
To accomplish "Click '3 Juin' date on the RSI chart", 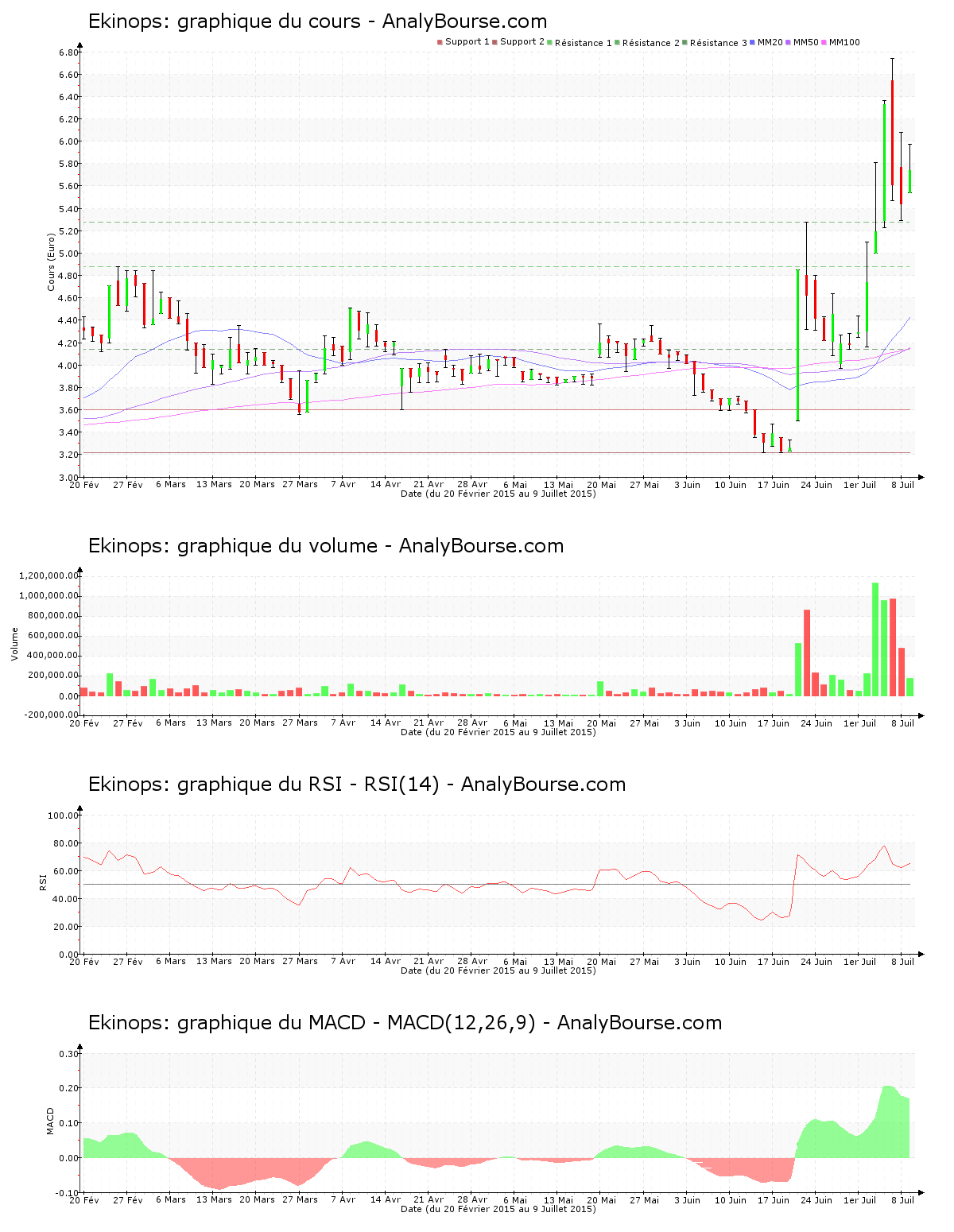I will [687, 961].
